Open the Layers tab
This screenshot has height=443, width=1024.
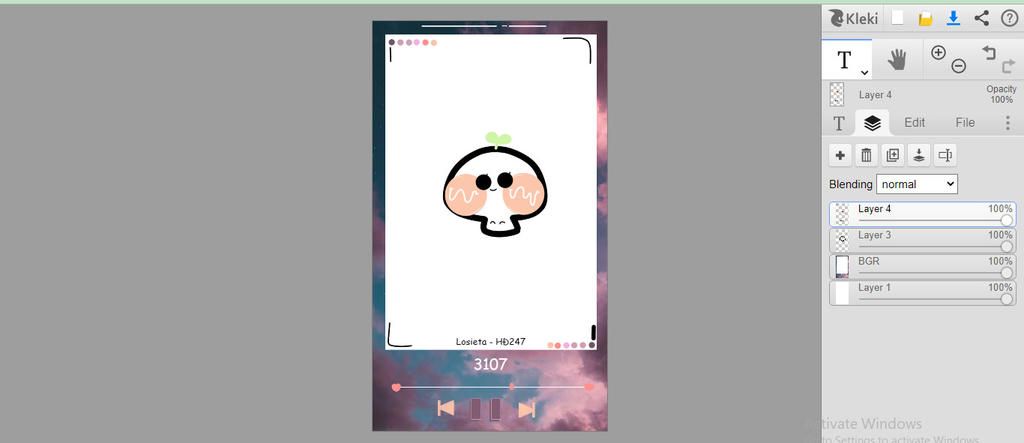click(x=872, y=123)
